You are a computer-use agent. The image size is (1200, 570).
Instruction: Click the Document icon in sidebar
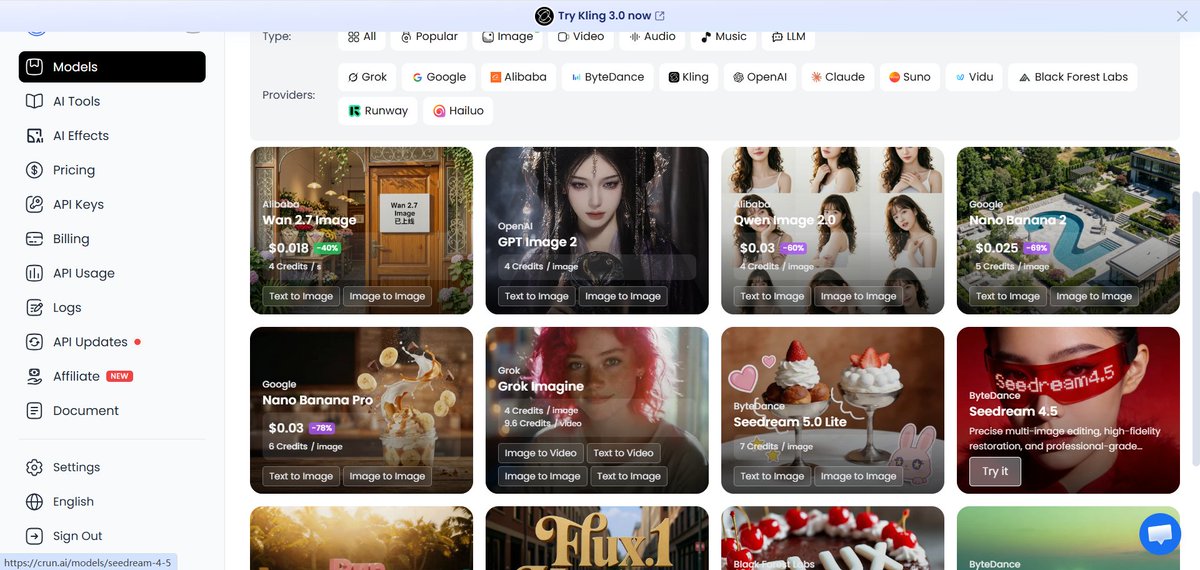click(x=35, y=411)
